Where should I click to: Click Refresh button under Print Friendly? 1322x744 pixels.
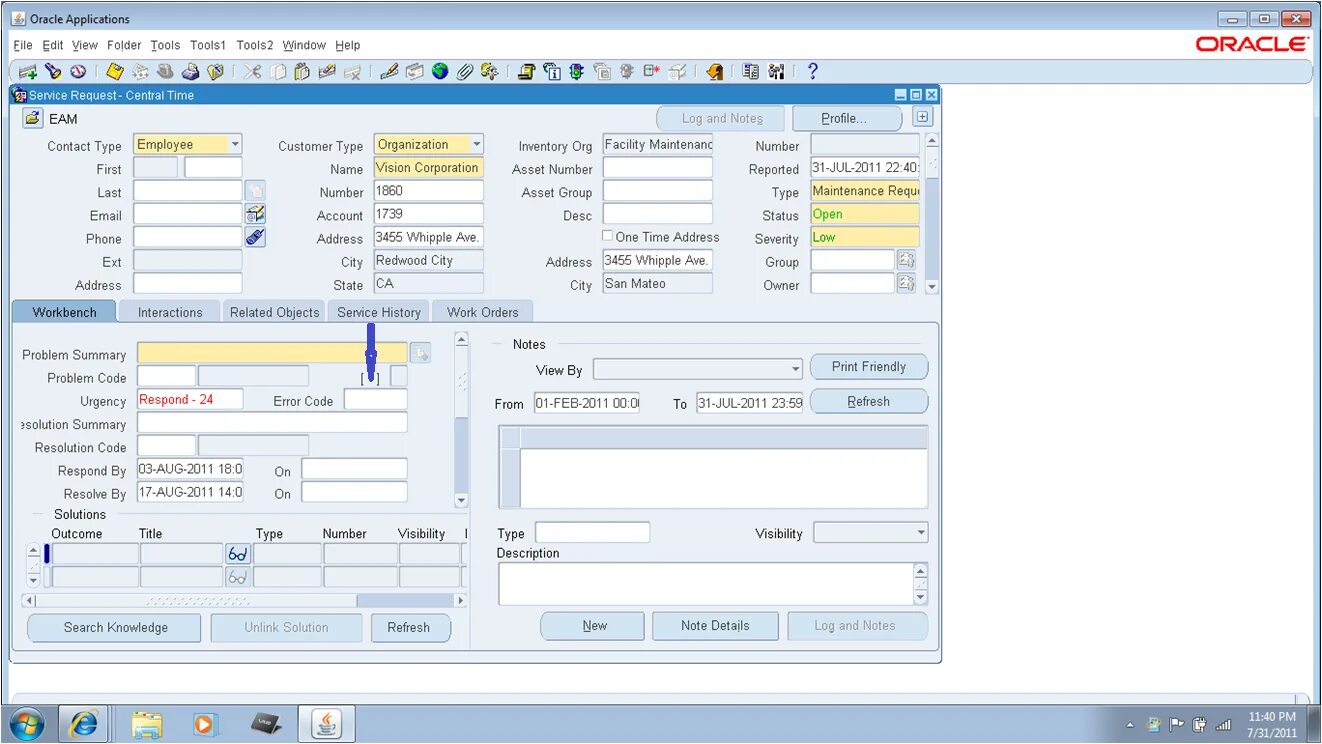pyautogui.click(x=869, y=402)
